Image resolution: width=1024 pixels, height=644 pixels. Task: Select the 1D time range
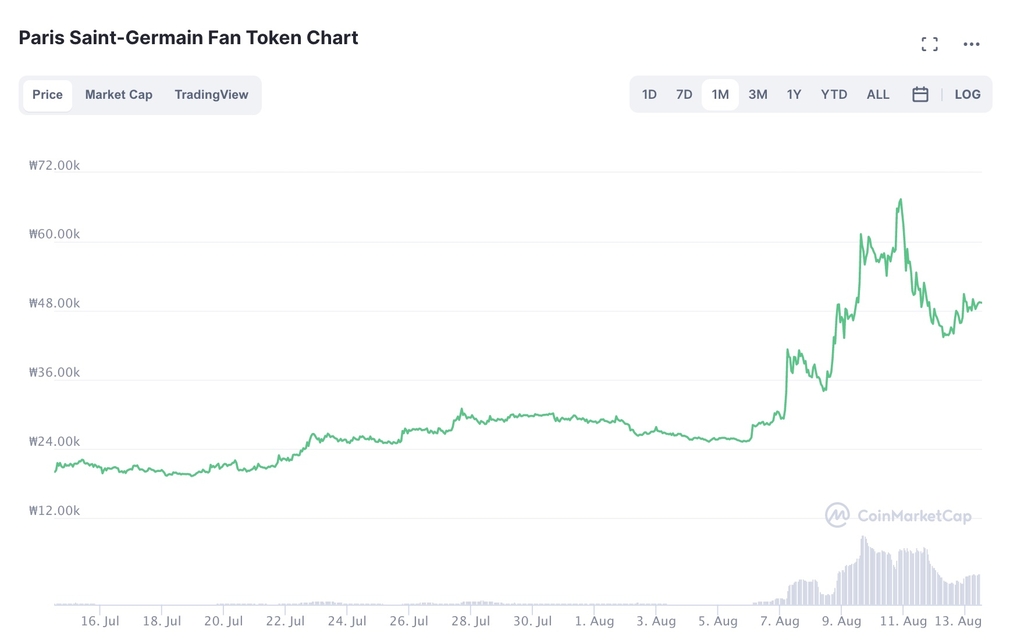tap(649, 95)
